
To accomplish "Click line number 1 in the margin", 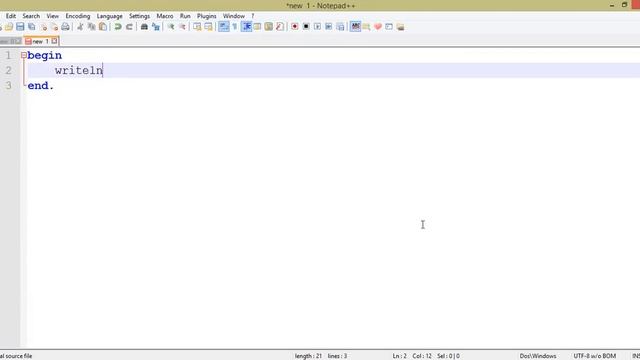I will [8, 56].
